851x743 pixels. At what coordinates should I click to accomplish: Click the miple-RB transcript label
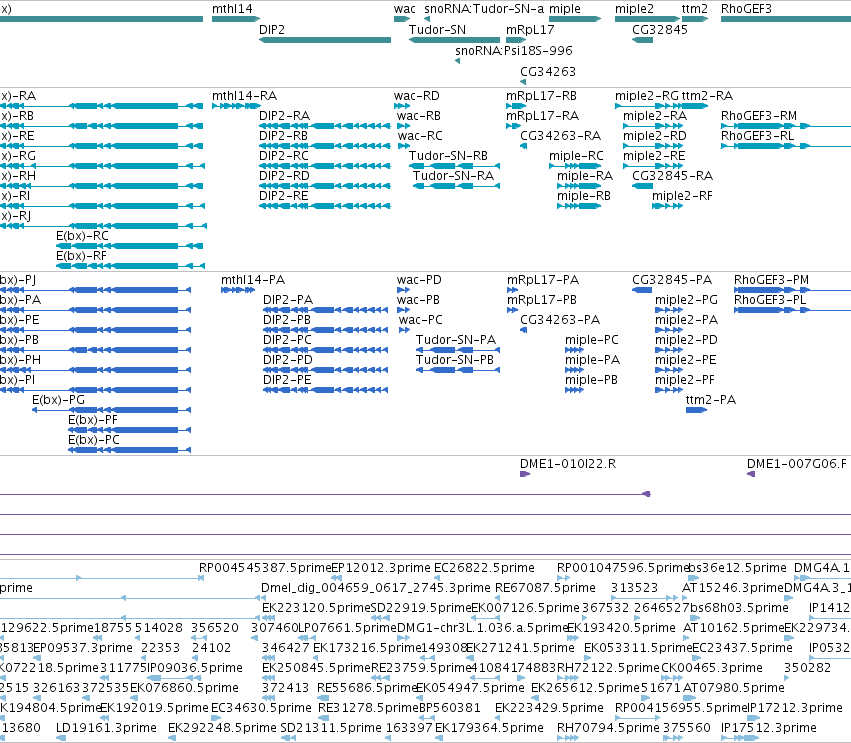point(583,196)
